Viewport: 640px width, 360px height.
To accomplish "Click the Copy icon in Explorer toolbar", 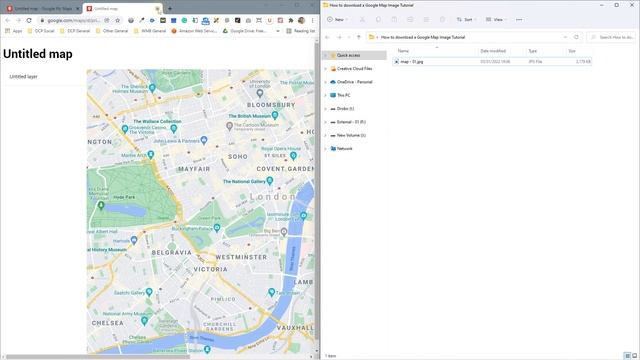I will pyautogui.click(x=378, y=20).
